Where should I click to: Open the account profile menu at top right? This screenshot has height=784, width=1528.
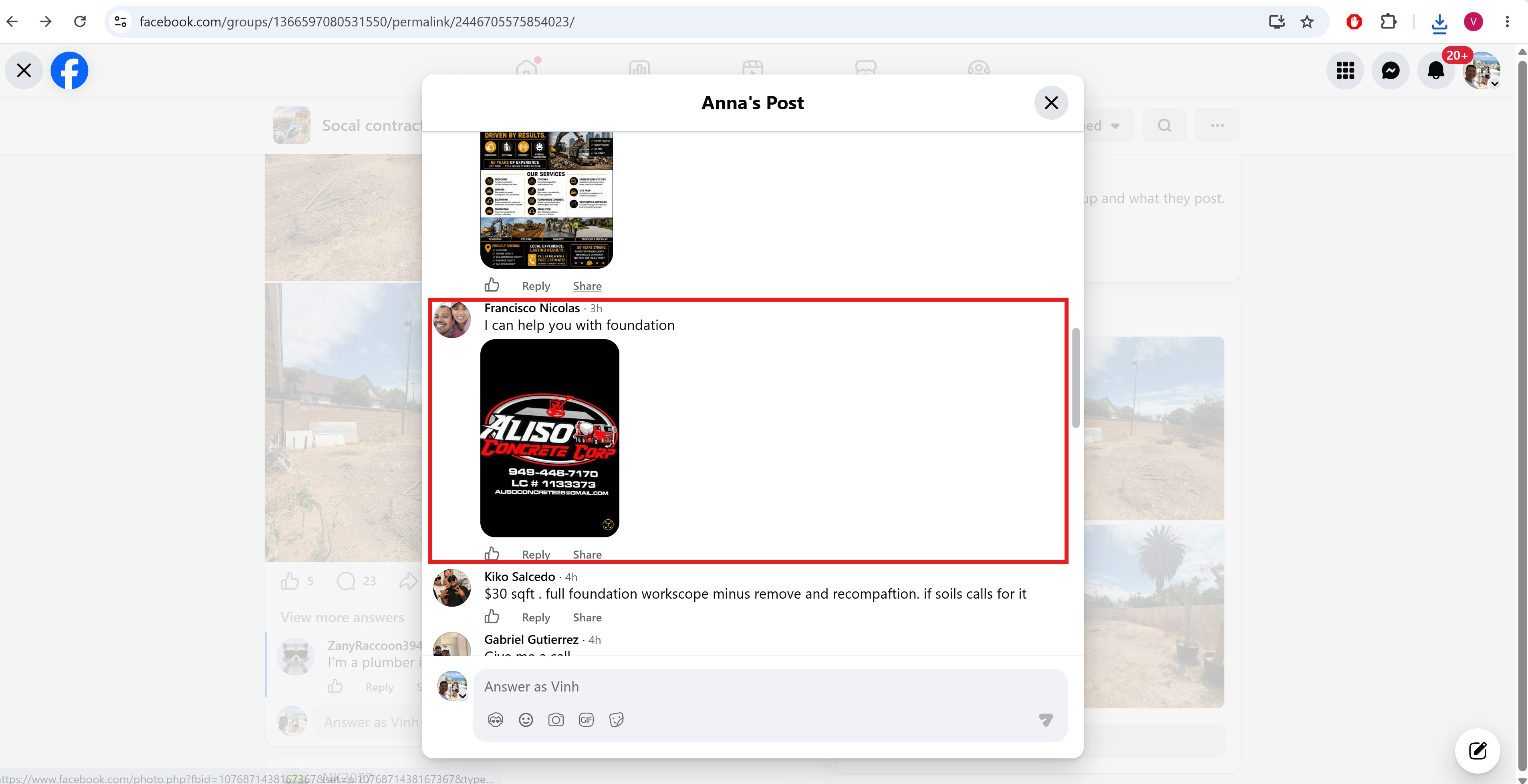click(x=1481, y=70)
